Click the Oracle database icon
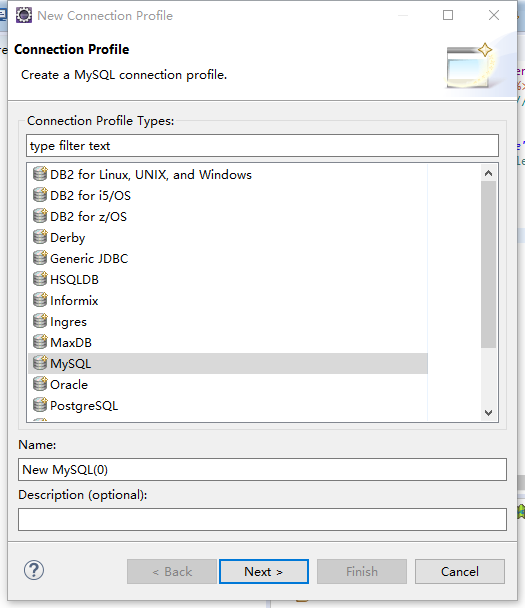Screen dimensions: 525x608 click(x=40, y=383)
